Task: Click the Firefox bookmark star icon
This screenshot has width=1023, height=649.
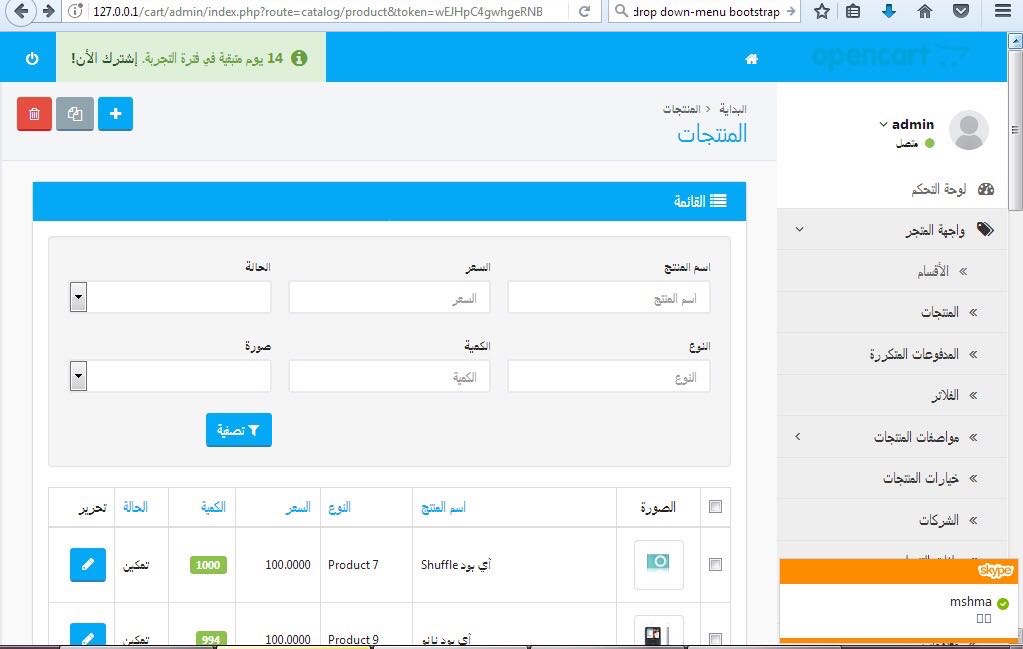Action: tap(821, 11)
